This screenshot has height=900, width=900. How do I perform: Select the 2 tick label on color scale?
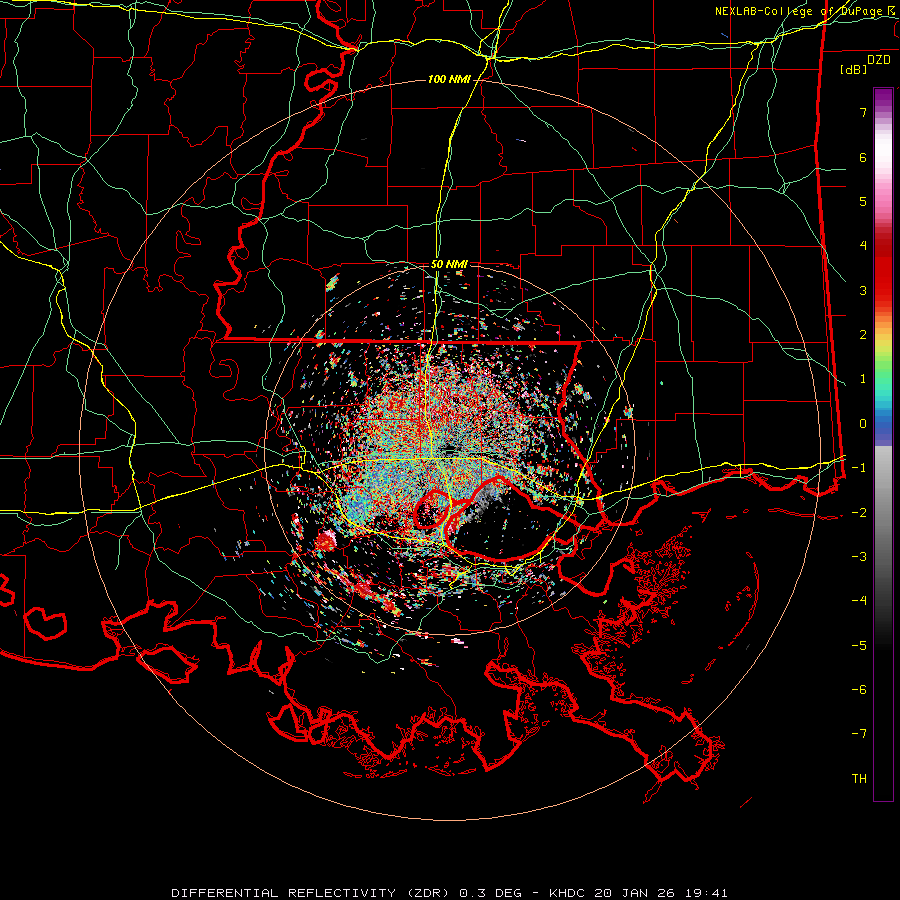coord(863,335)
